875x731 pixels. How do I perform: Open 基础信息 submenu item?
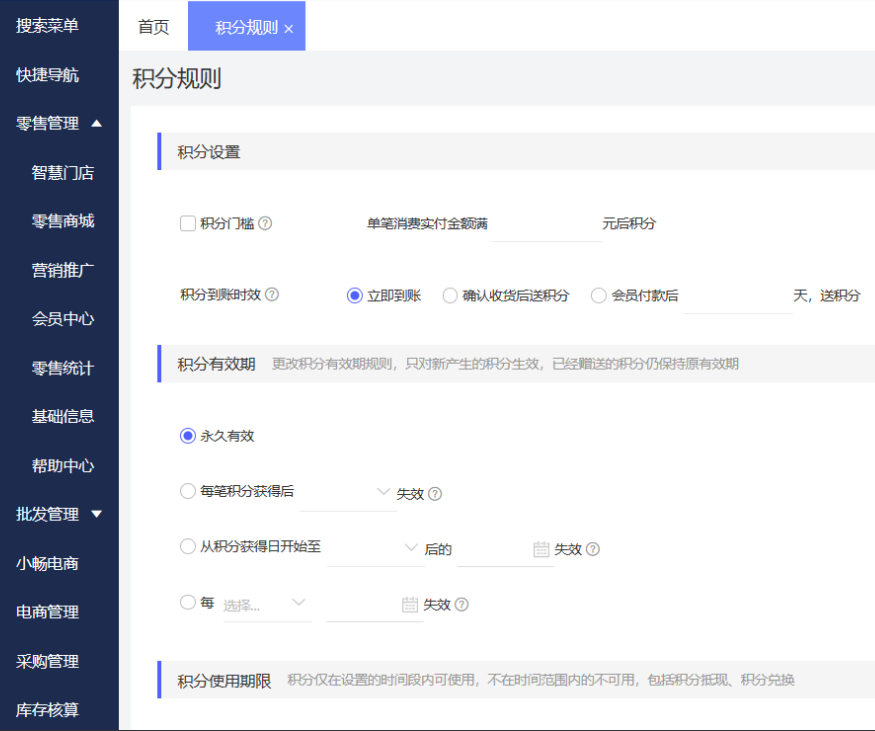[x=63, y=416]
